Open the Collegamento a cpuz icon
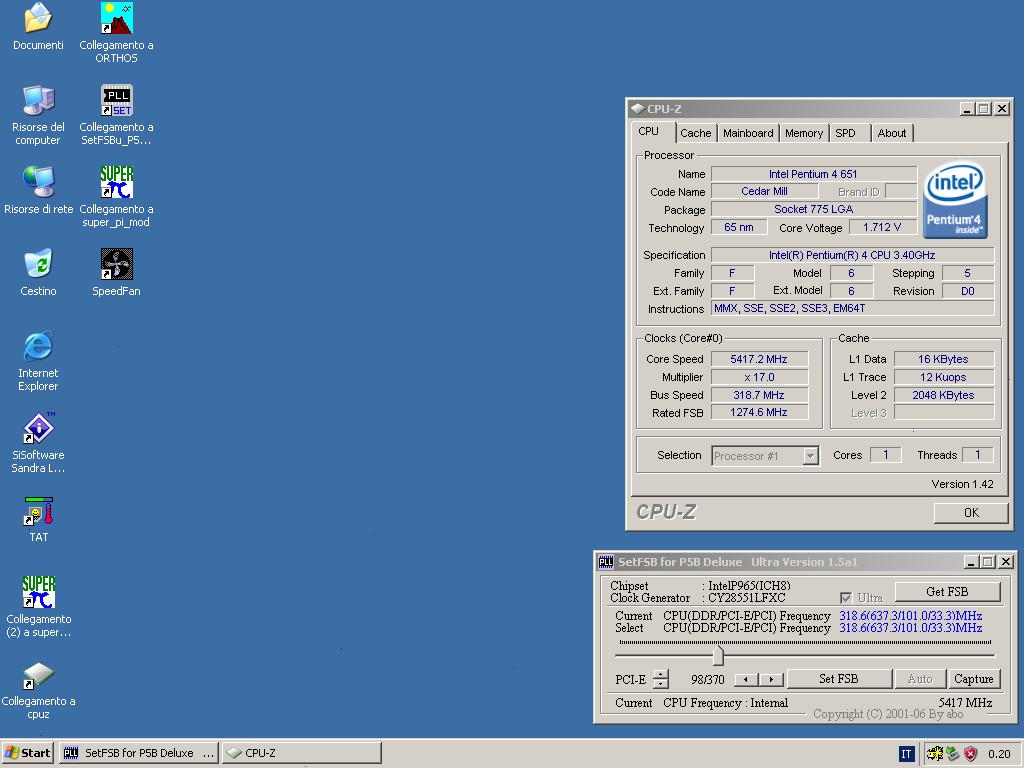Screen dimensions: 1024x768 pos(38,675)
